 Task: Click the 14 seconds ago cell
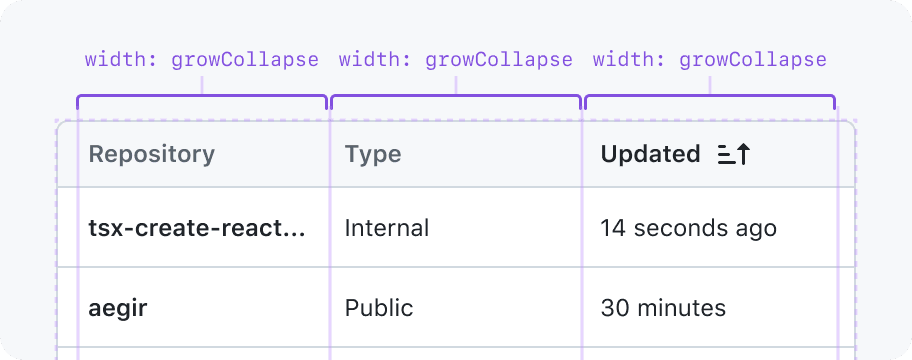(689, 228)
